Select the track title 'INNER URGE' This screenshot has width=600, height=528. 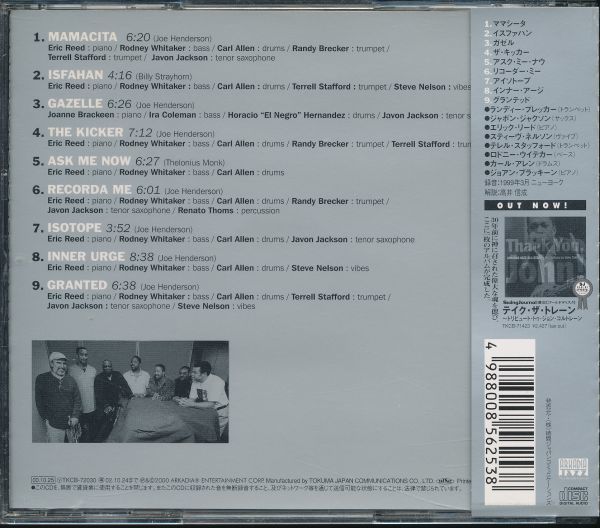click(86, 256)
